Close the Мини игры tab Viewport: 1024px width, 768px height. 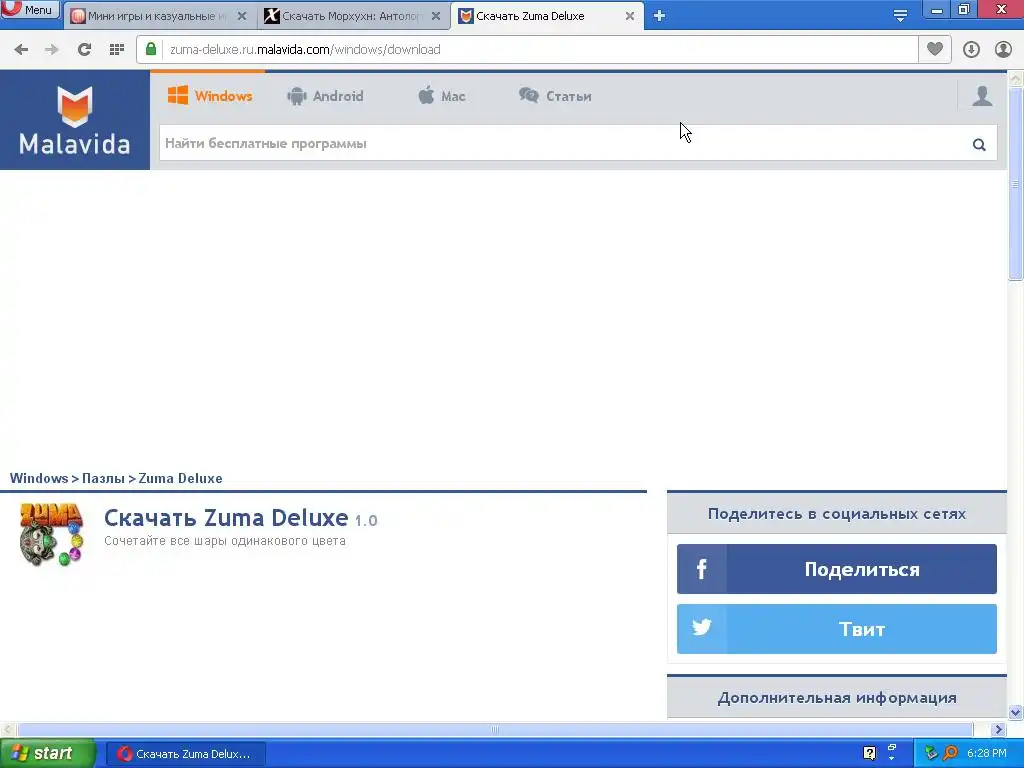[x=242, y=16]
